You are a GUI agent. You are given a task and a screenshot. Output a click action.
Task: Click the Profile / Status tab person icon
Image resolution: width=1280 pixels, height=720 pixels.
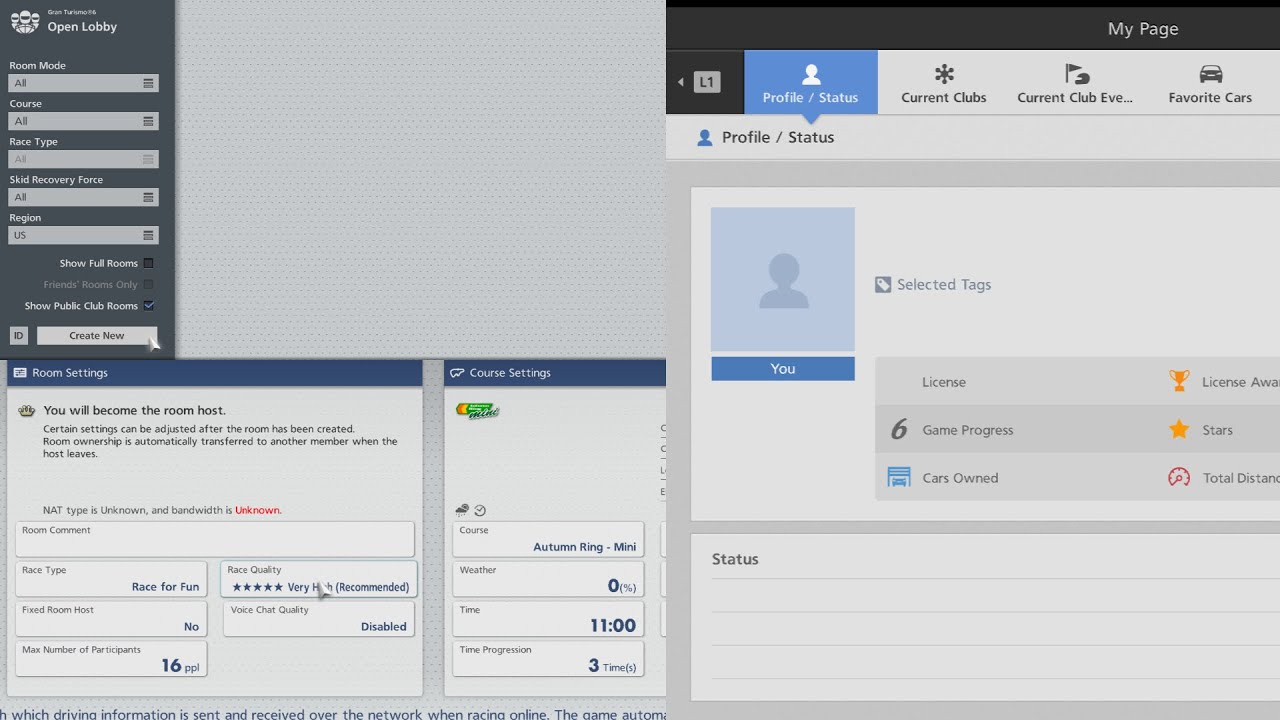[x=811, y=73]
